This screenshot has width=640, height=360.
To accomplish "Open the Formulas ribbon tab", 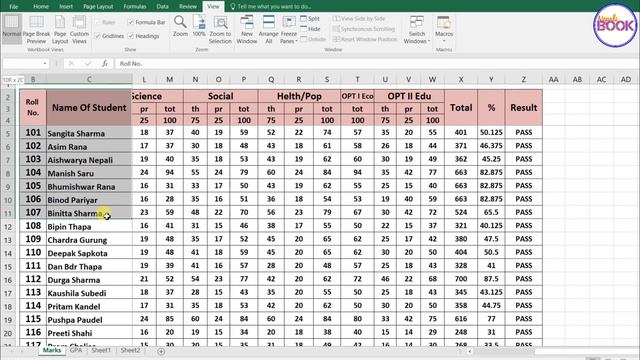I will pyautogui.click(x=135, y=7).
